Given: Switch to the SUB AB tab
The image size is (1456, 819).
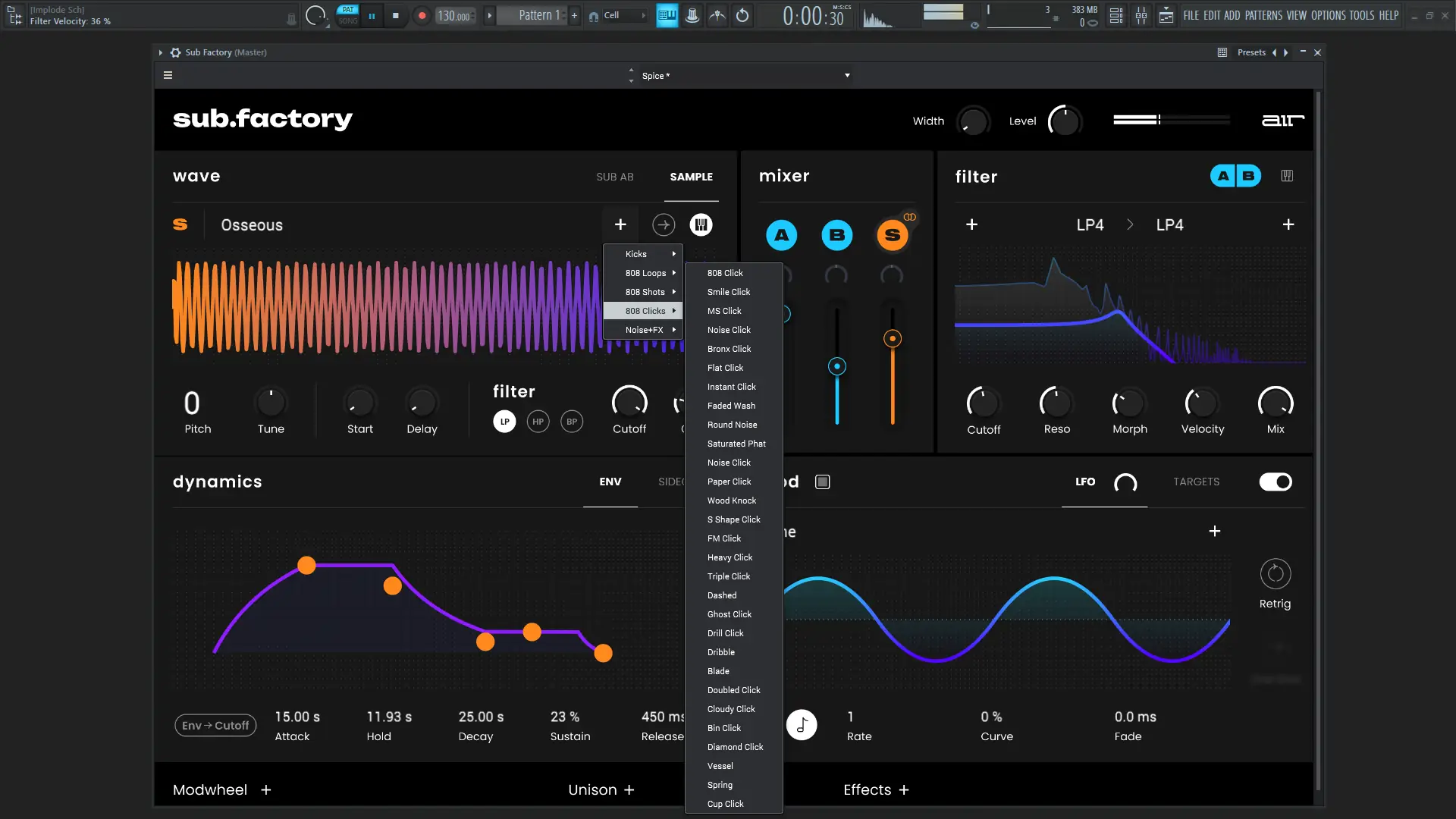Looking at the screenshot, I should pyautogui.click(x=614, y=177).
